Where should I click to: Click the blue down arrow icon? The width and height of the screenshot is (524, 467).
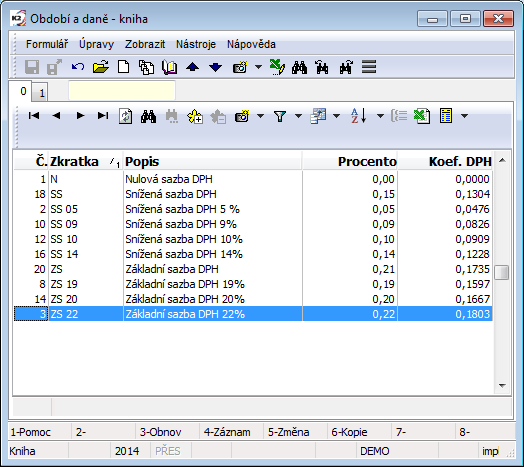pos(216,67)
